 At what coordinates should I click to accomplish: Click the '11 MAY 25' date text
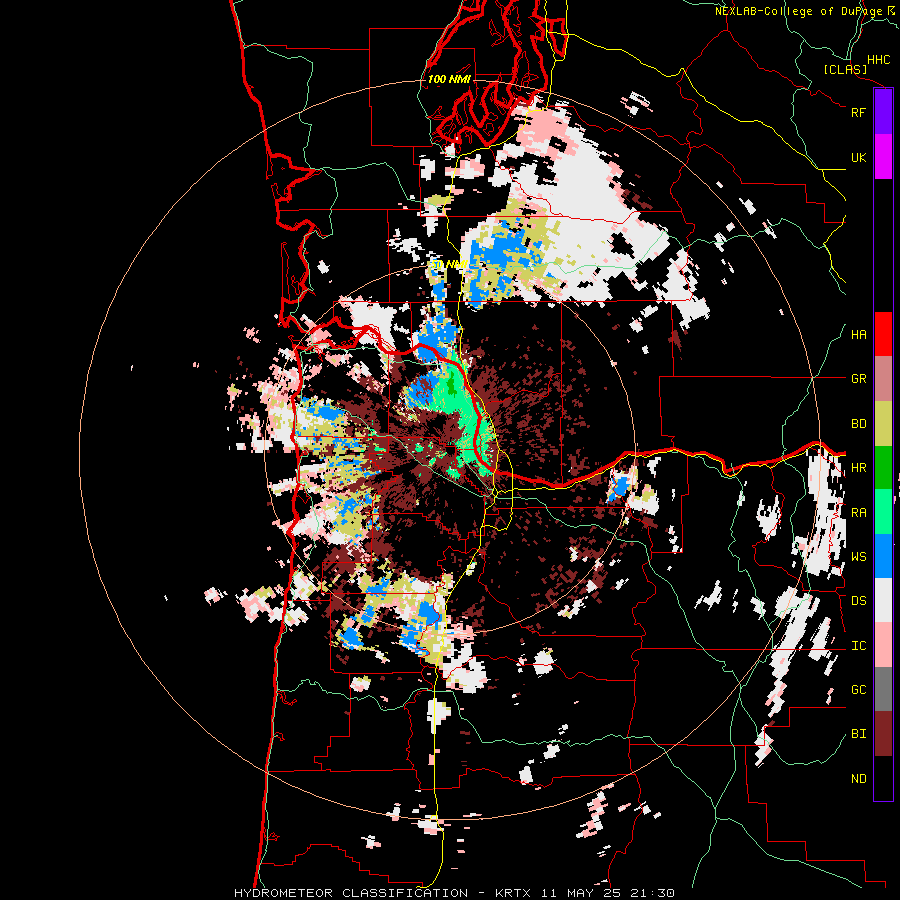(x=582, y=893)
